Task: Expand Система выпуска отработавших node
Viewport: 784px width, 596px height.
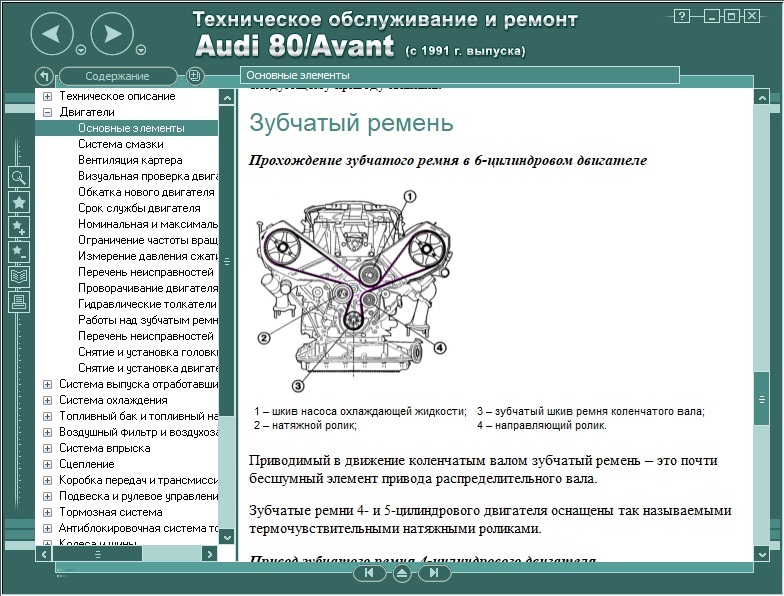Action: [x=48, y=384]
